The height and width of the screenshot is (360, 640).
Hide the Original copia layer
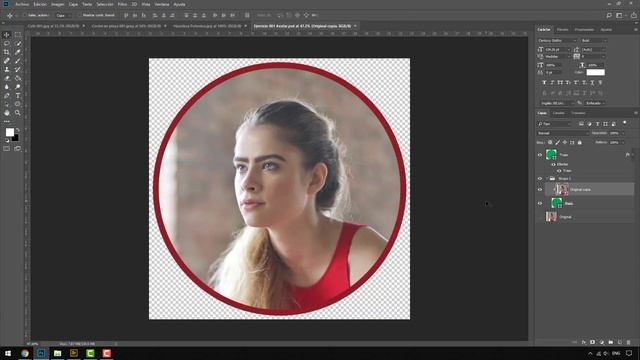[540, 189]
